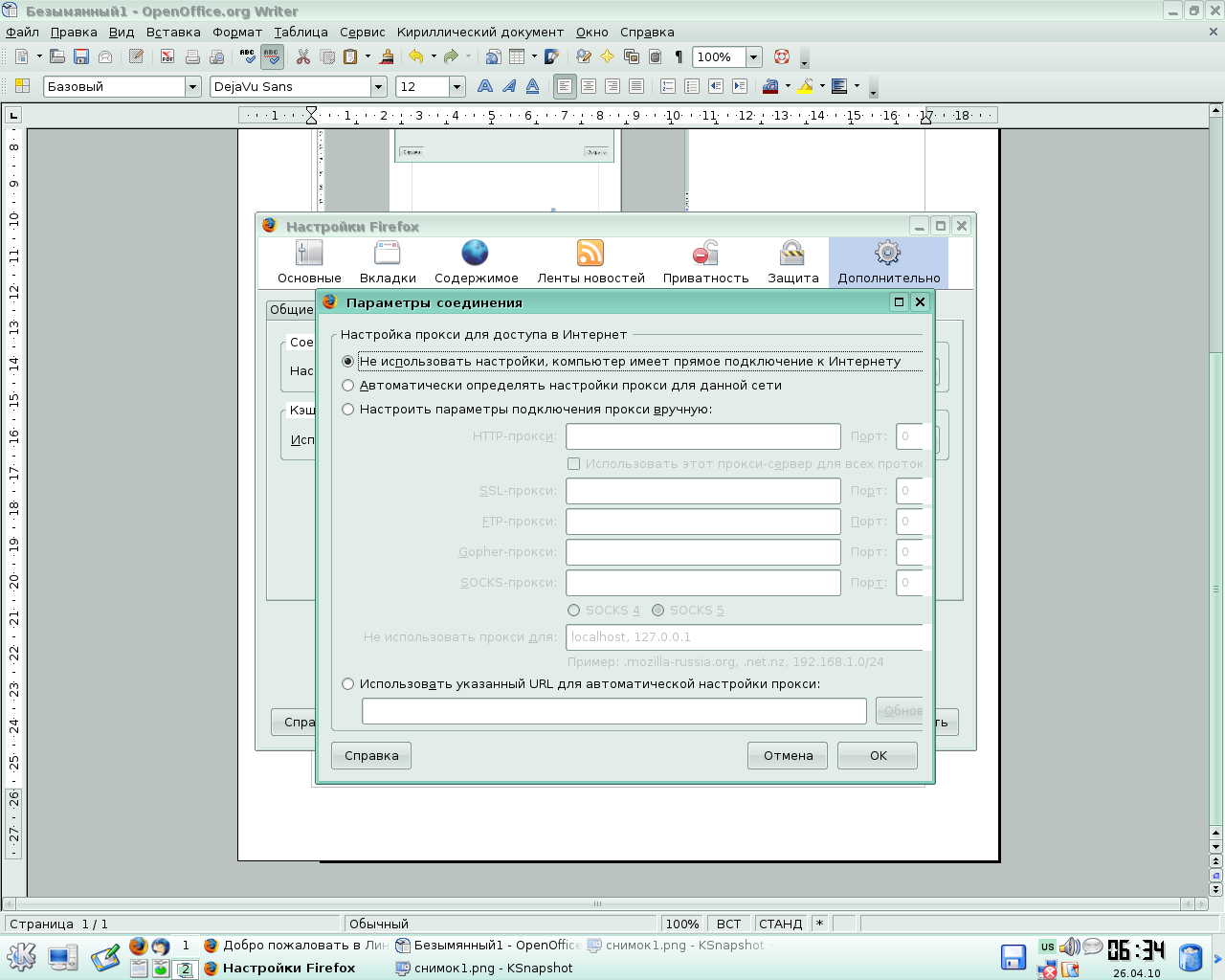
Task: Click the Paste clipboard icon
Action: point(350,57)
